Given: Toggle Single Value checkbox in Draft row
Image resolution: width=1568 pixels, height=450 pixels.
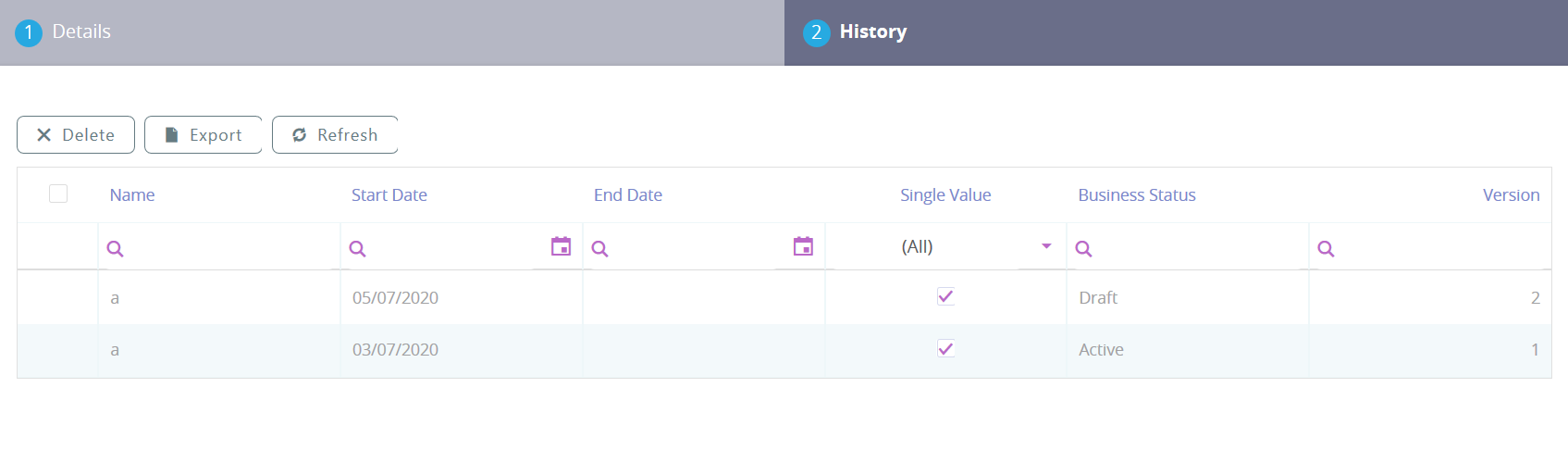Looking at the screenshot, I should (945, 296).
